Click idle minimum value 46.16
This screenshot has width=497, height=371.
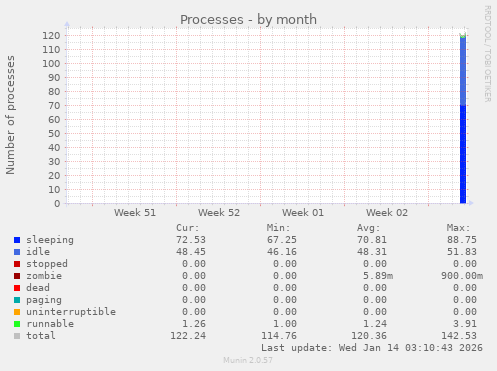tap(282, 252)
